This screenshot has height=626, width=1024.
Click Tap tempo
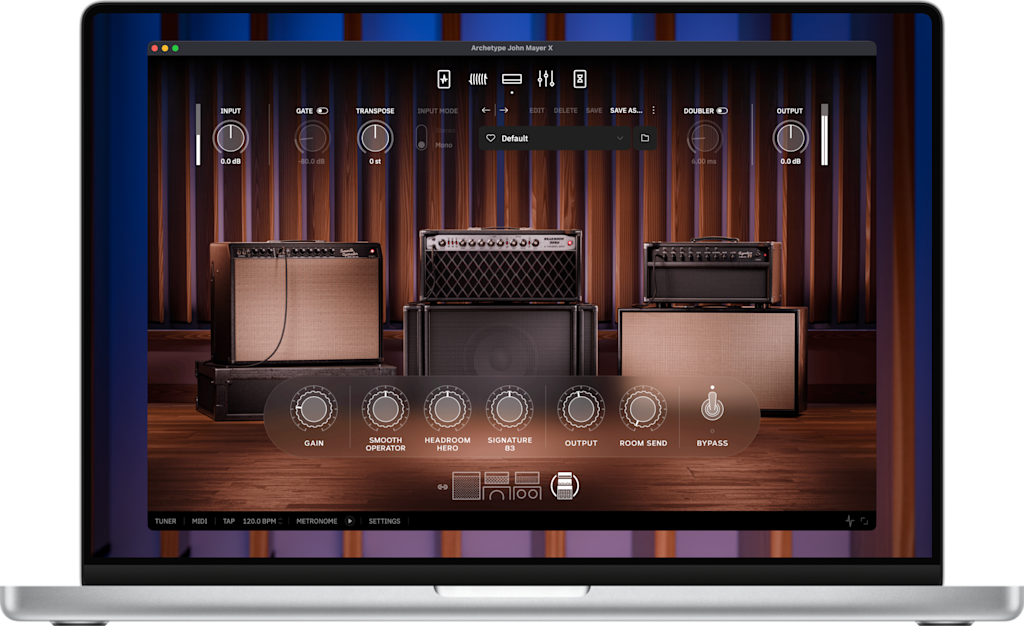coord(229,521)
